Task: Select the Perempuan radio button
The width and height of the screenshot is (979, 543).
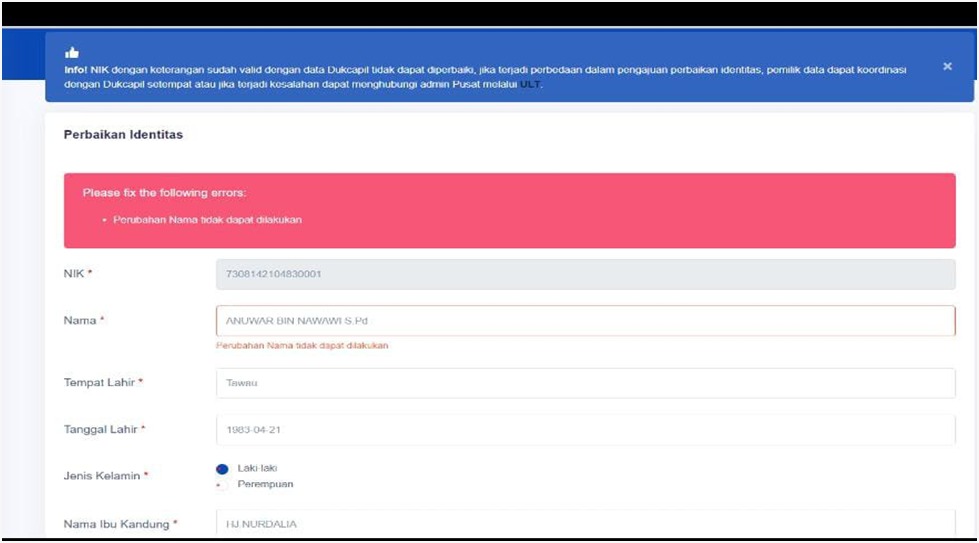Action: (222, 485)
